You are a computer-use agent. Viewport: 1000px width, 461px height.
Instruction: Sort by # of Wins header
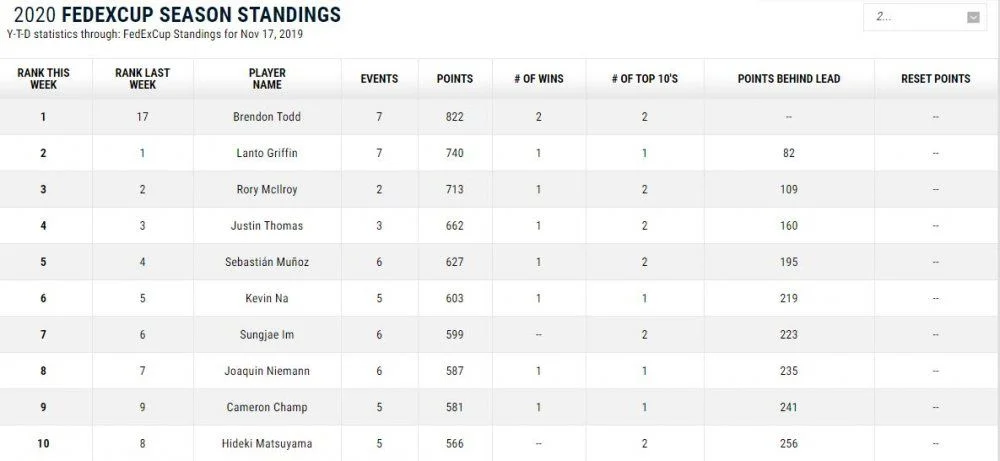point(539,79)
